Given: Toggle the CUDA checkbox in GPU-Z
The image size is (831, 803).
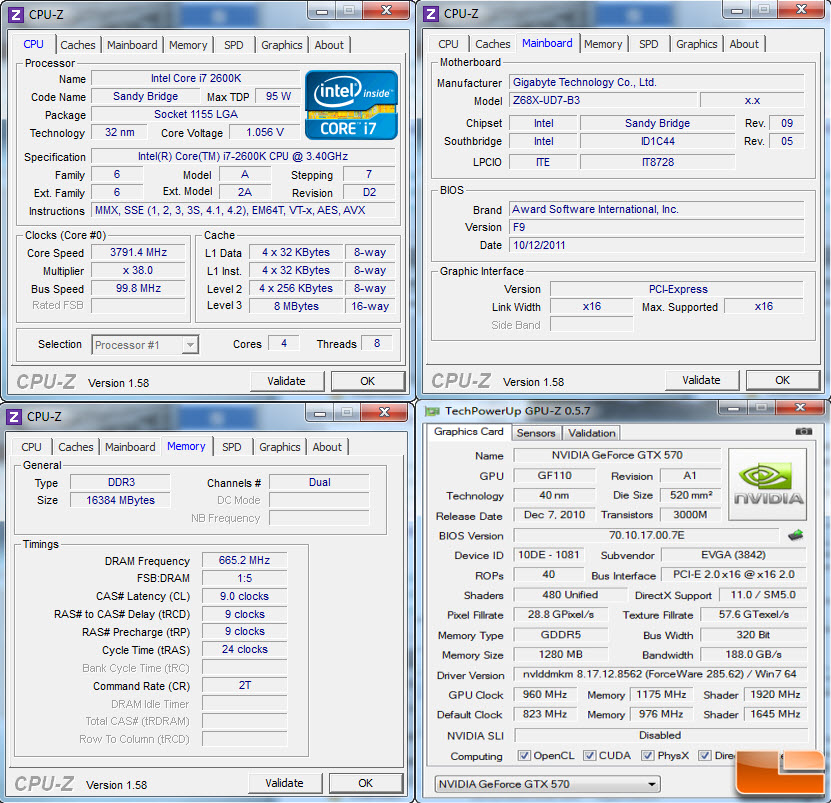Looking at the screenshot, I should coord(589,756).
